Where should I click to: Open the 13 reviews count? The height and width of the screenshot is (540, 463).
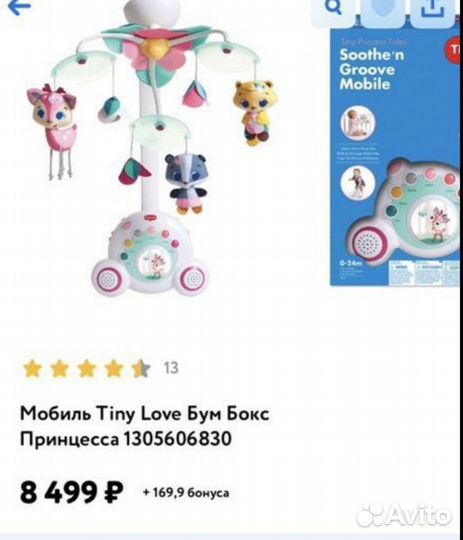click(x=171, y=368)
